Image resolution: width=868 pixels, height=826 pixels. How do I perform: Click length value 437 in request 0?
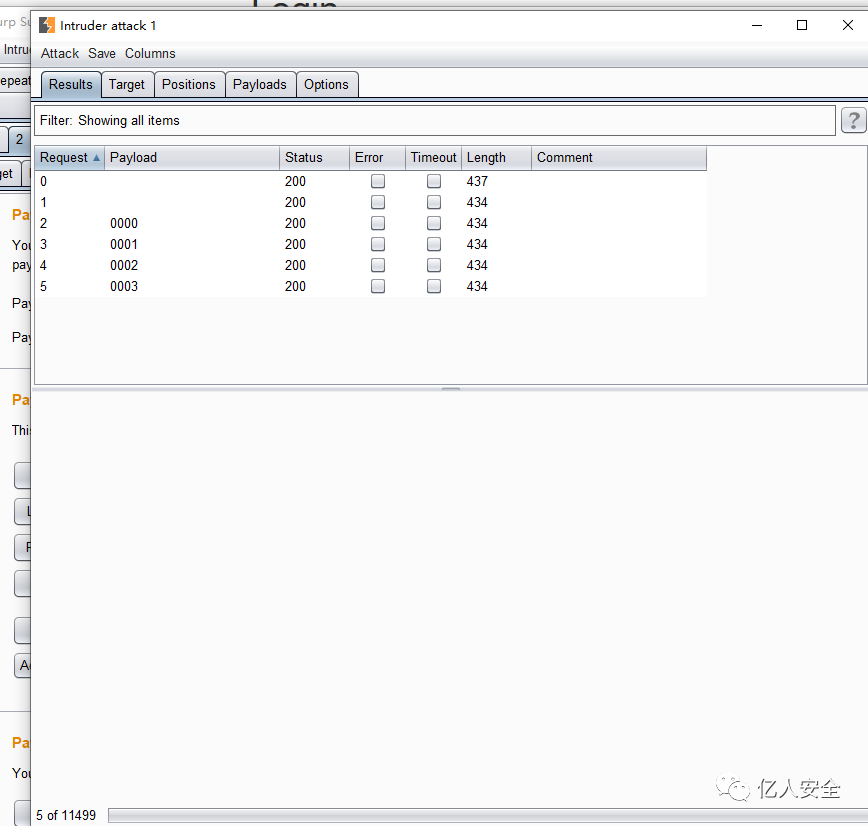point(477,181)
